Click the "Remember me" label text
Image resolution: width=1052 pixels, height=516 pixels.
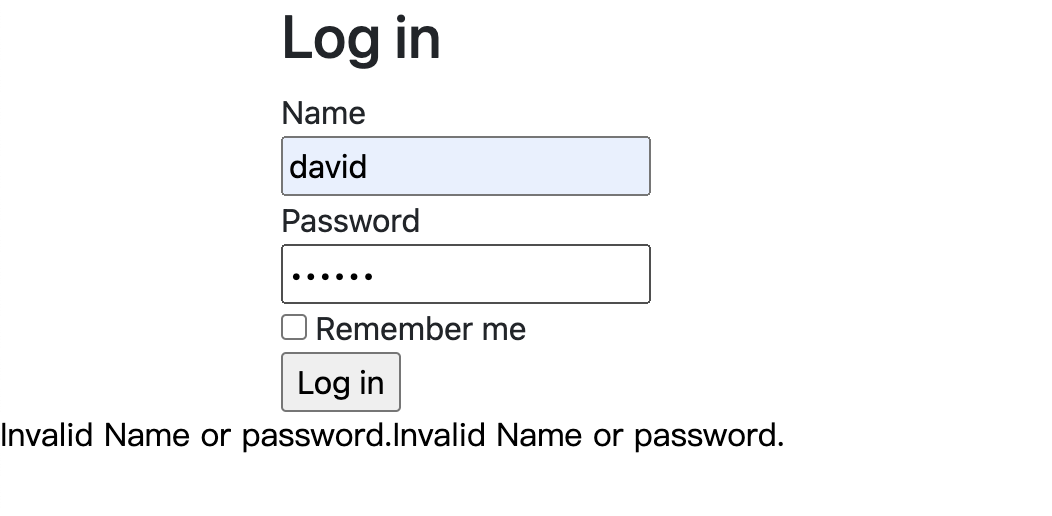[420, 329]
